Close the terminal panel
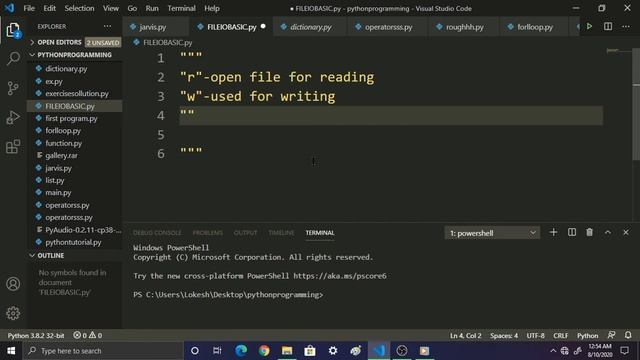Image resolution: width=640 pixels, height=360 pixels. click(x=626, y=232)
